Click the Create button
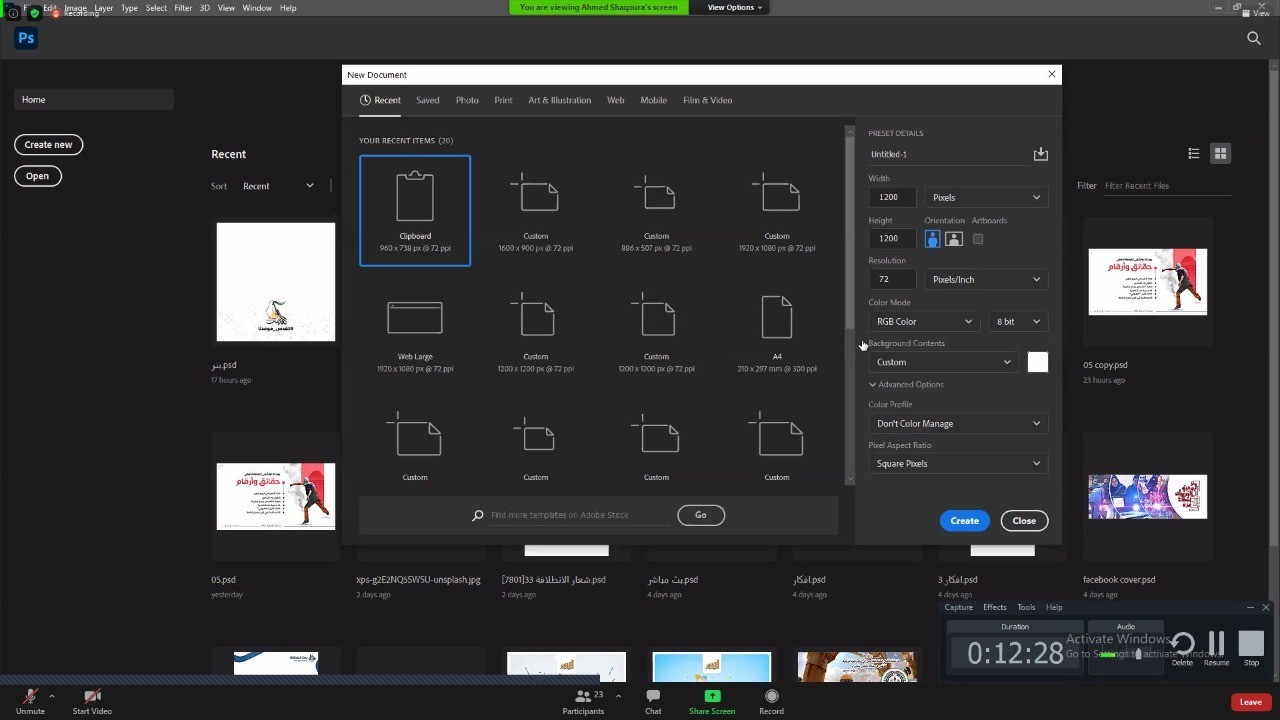Viewport: 1280px width, 720px height. pos(964,520)
